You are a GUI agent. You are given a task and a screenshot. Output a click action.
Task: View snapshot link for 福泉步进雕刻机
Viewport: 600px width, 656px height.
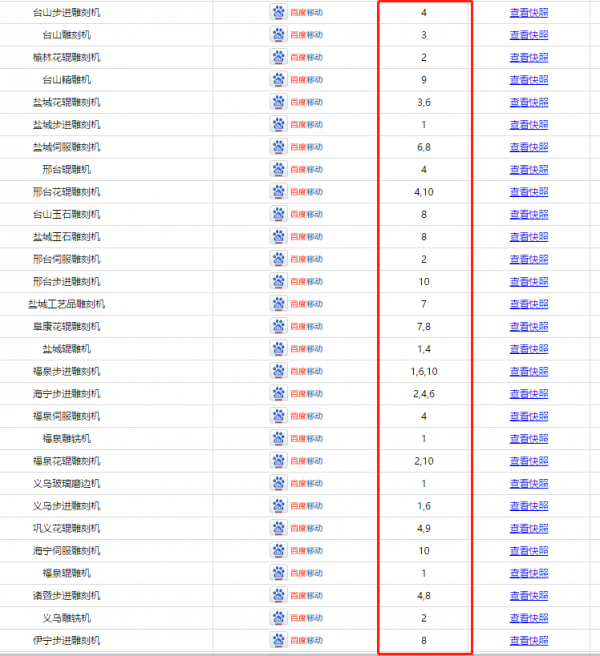point(529,371)
